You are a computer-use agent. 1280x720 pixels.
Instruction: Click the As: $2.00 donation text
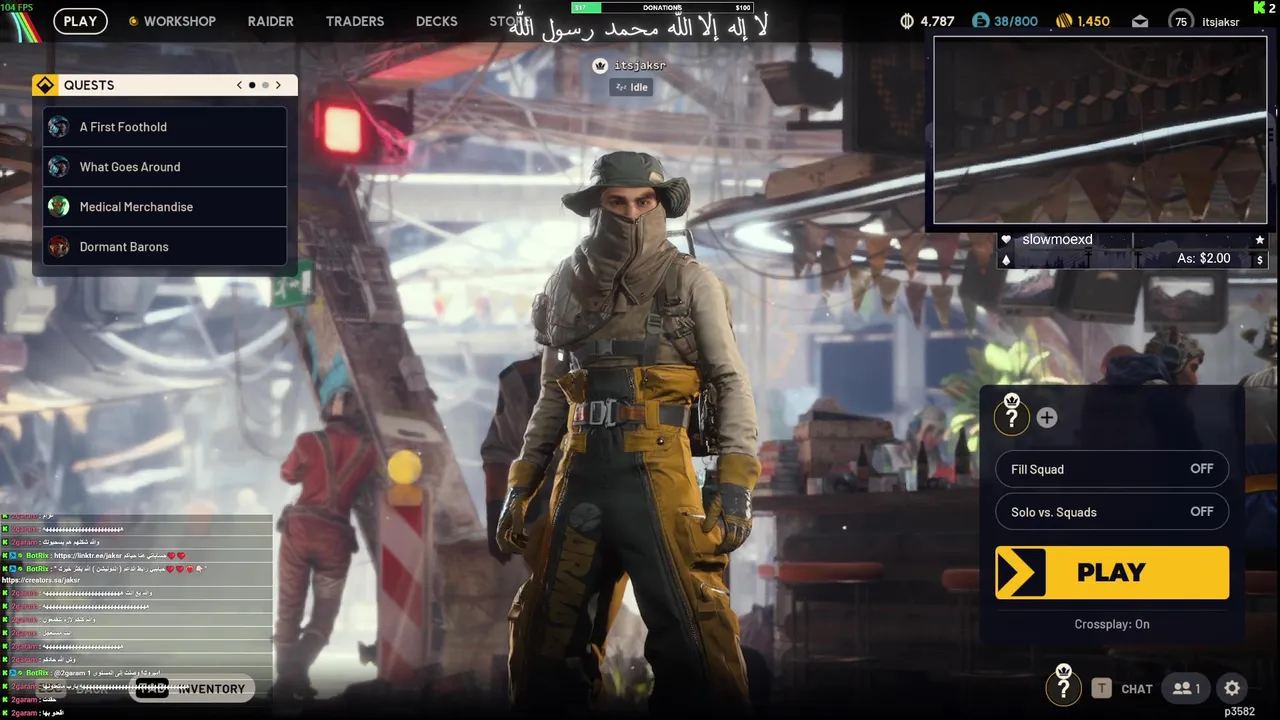1204,258
